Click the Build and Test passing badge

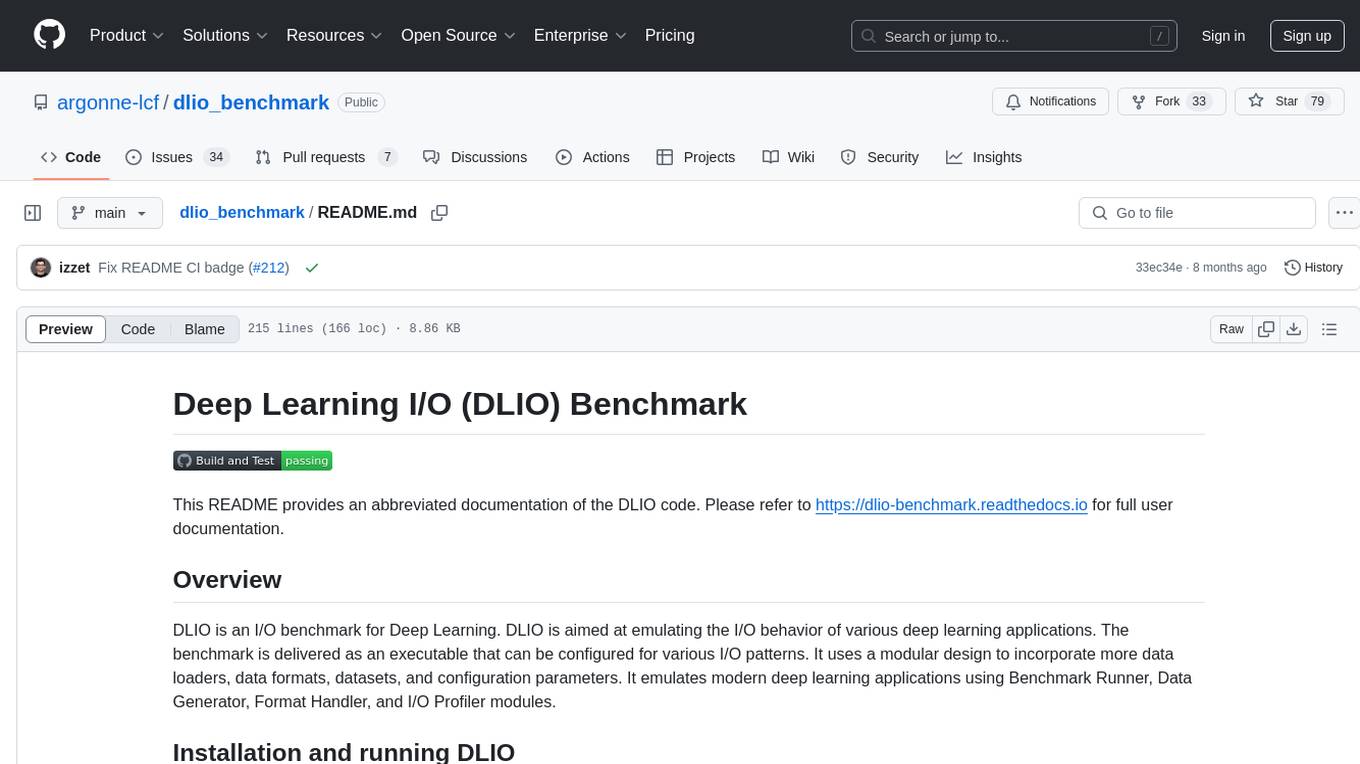click(x=252, y=460)
